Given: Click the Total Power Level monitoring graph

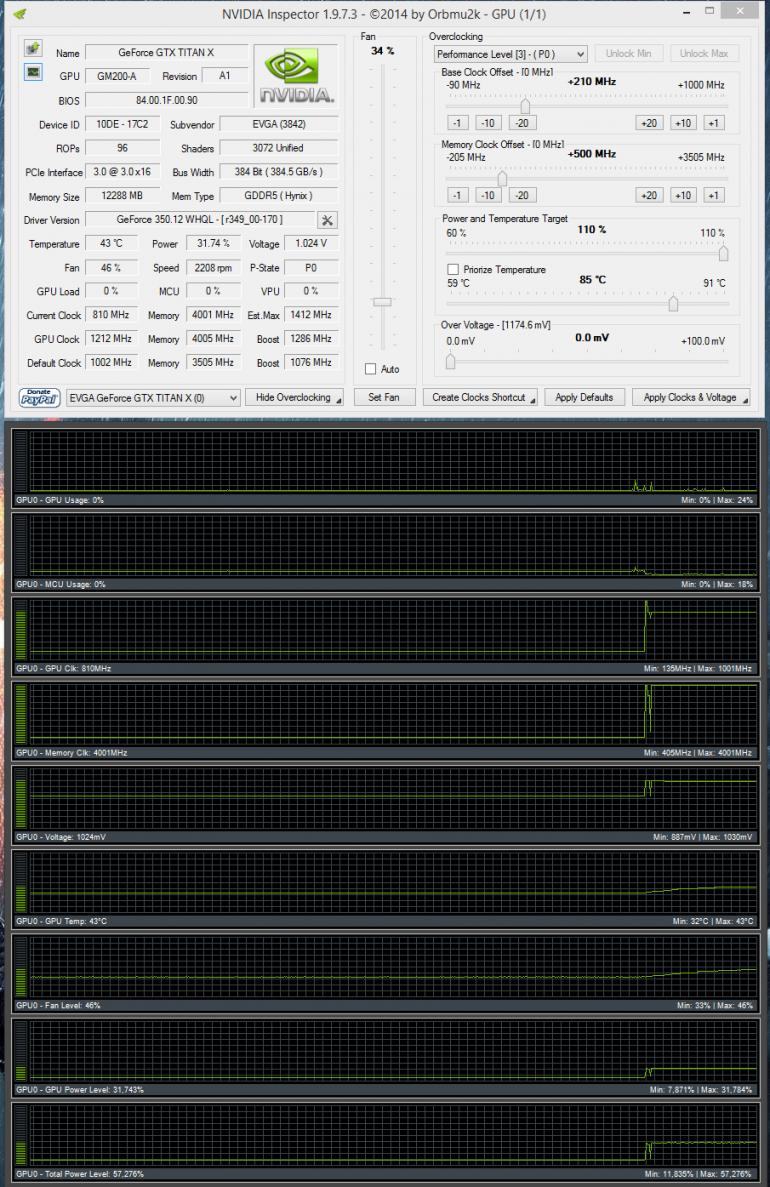Looking at the screenshot, I should coord(386,1141).
